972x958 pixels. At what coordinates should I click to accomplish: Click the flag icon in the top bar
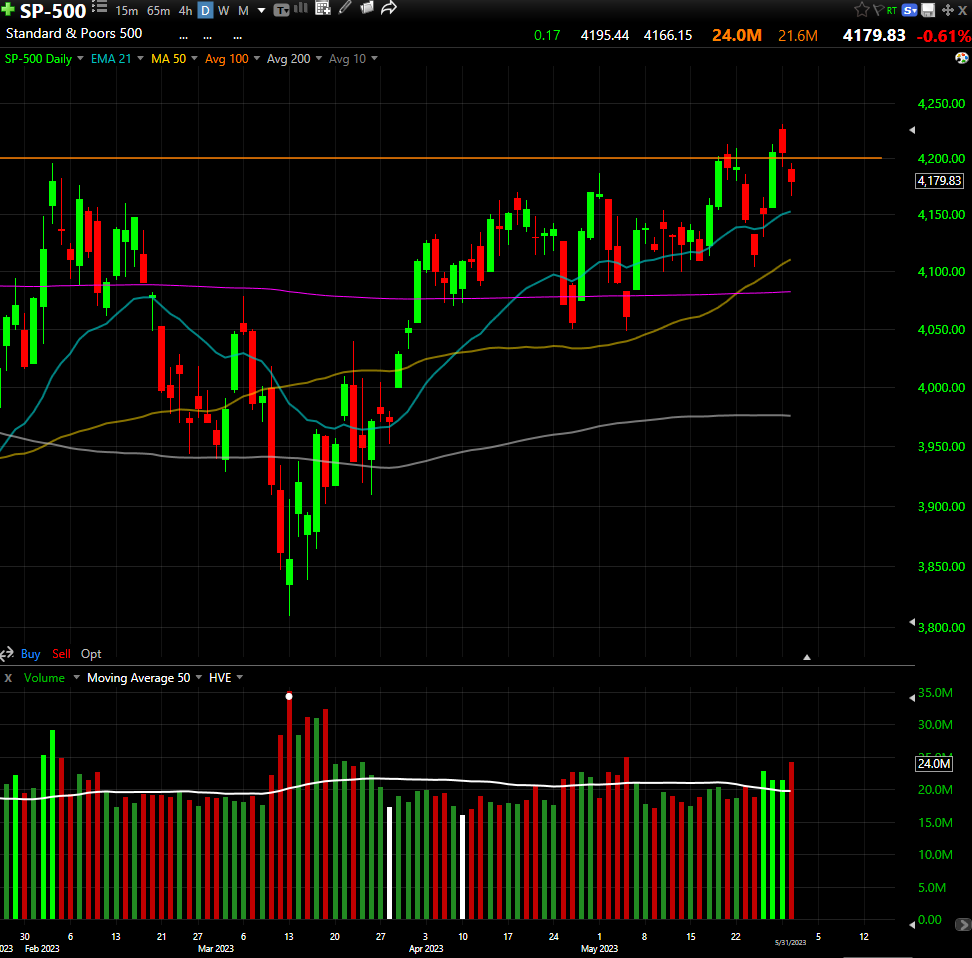878,10
